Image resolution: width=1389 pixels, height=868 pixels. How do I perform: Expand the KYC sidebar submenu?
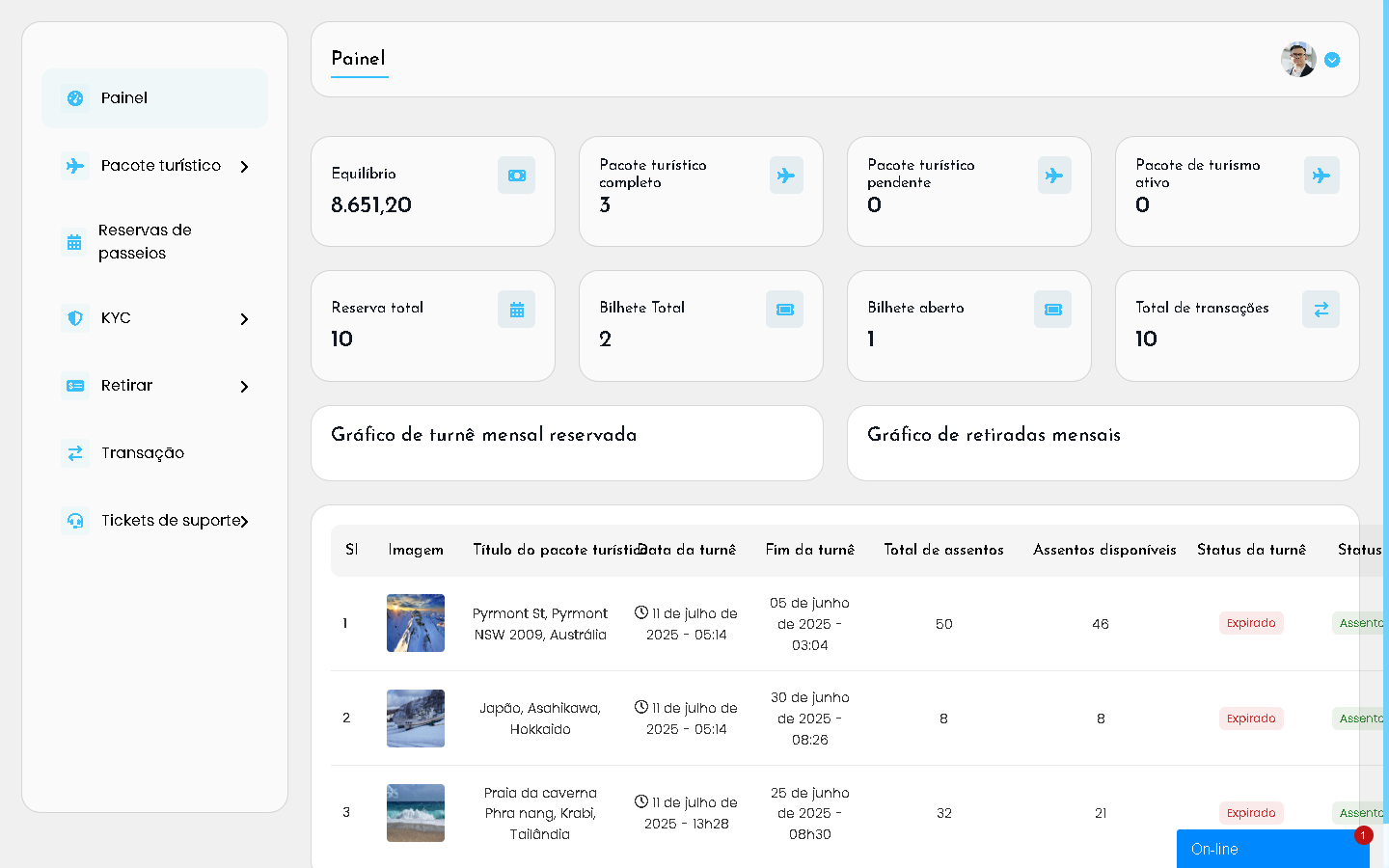click(x=244, y=319)
